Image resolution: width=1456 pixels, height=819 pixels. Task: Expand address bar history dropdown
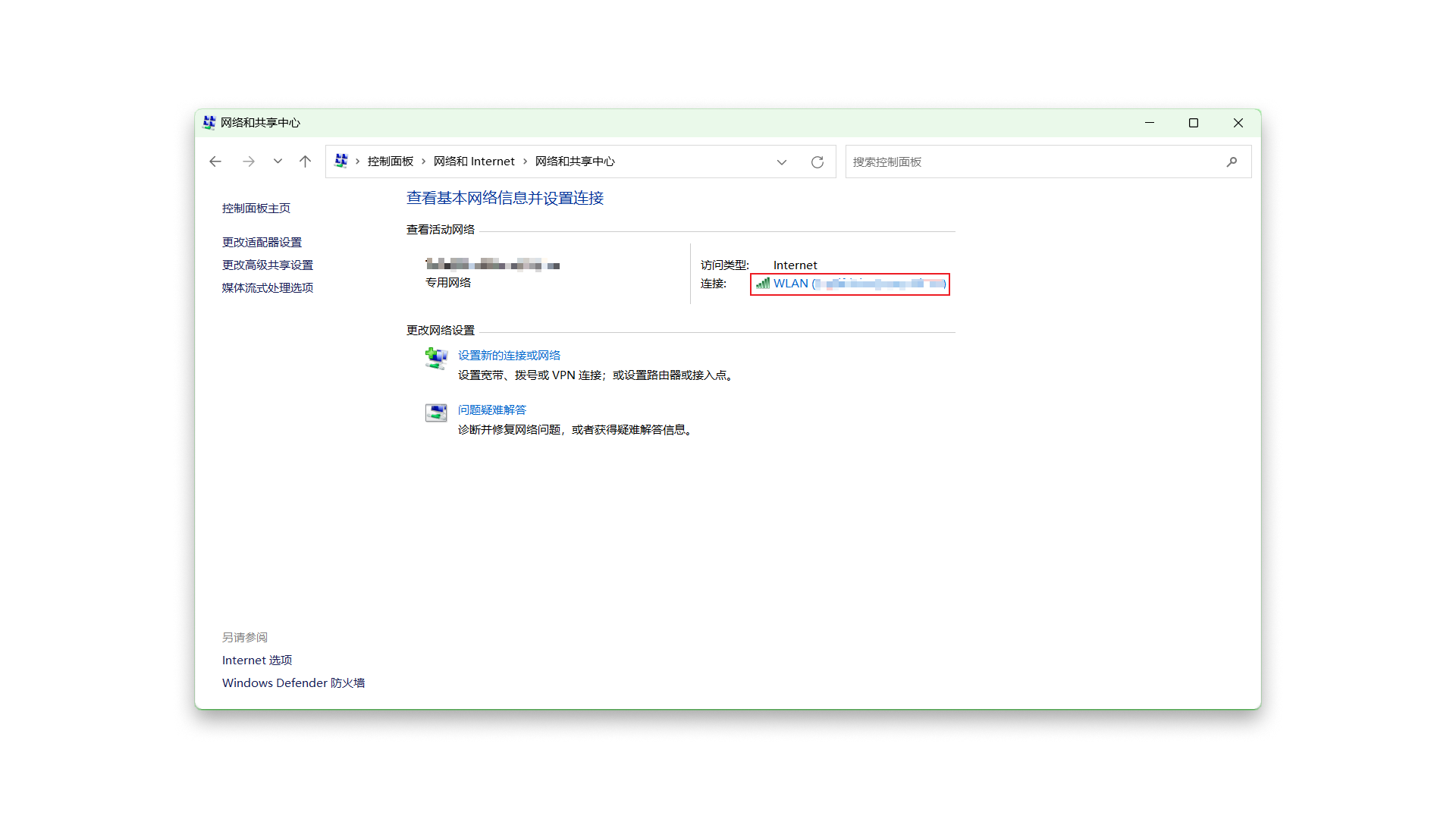pyautogui.click(x=781, y=162)
